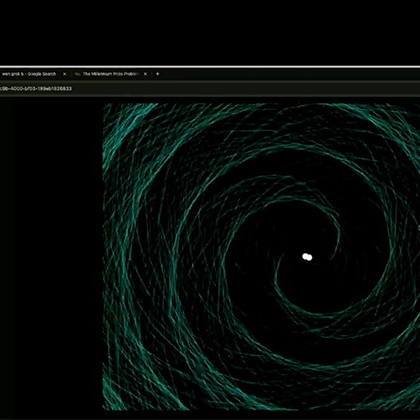Close the 'wen grok 5 - Google Search' tab

click(65, 74)
